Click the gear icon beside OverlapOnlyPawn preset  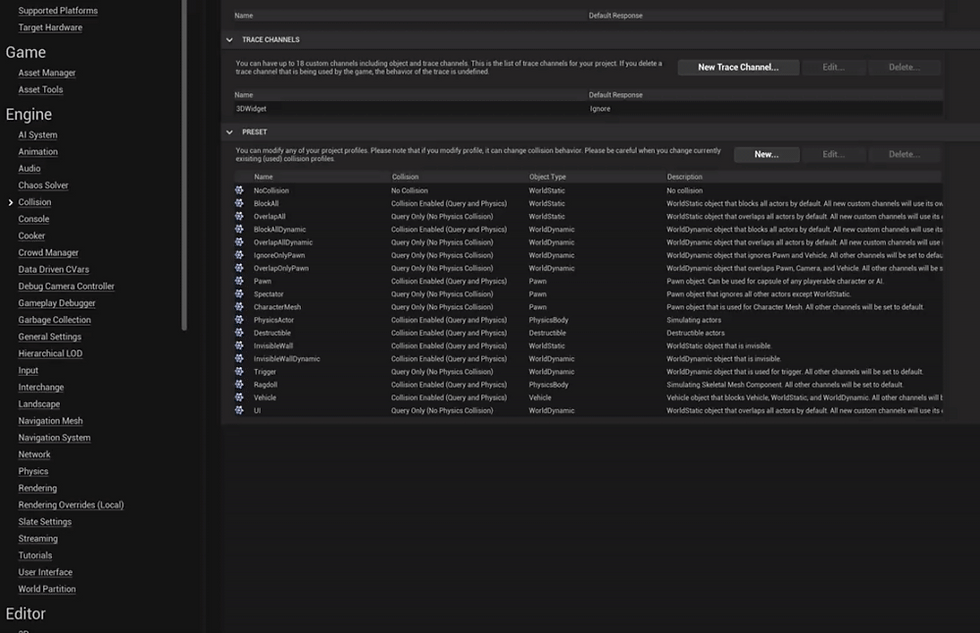click(x=239, y=267)
